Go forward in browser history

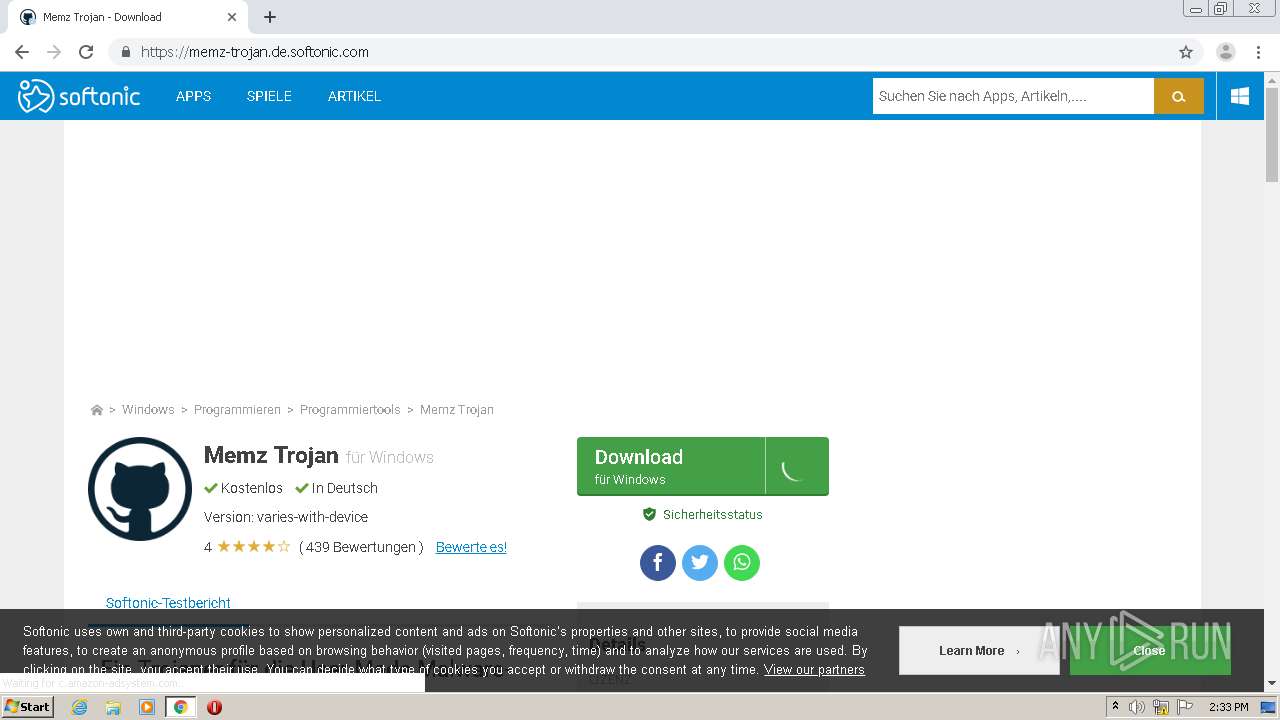coord(54,52)
